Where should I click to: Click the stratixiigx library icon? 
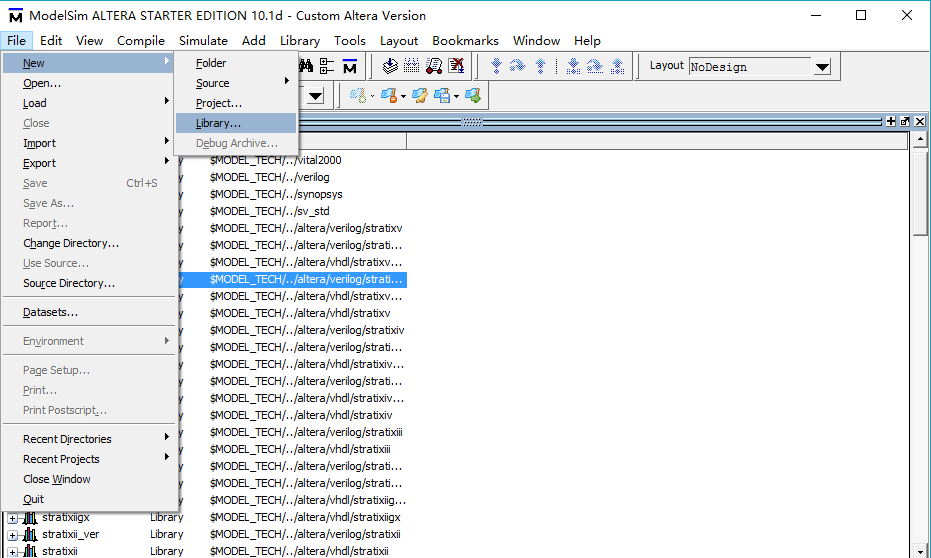point(30,518)
